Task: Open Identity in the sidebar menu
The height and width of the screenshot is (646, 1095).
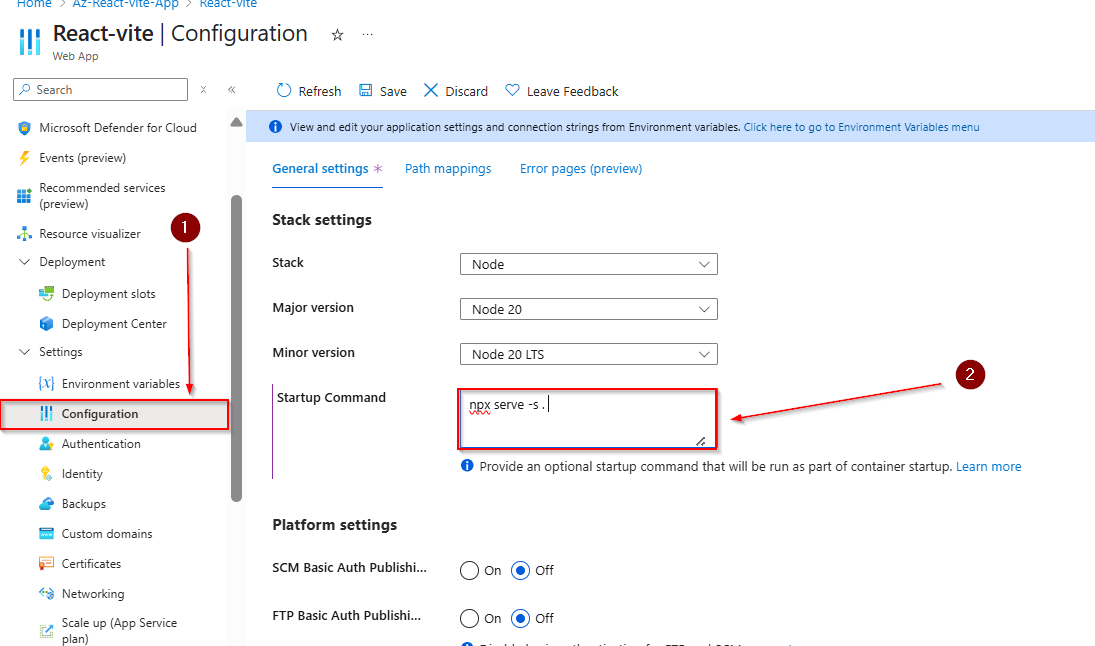Action: (82, 474)
